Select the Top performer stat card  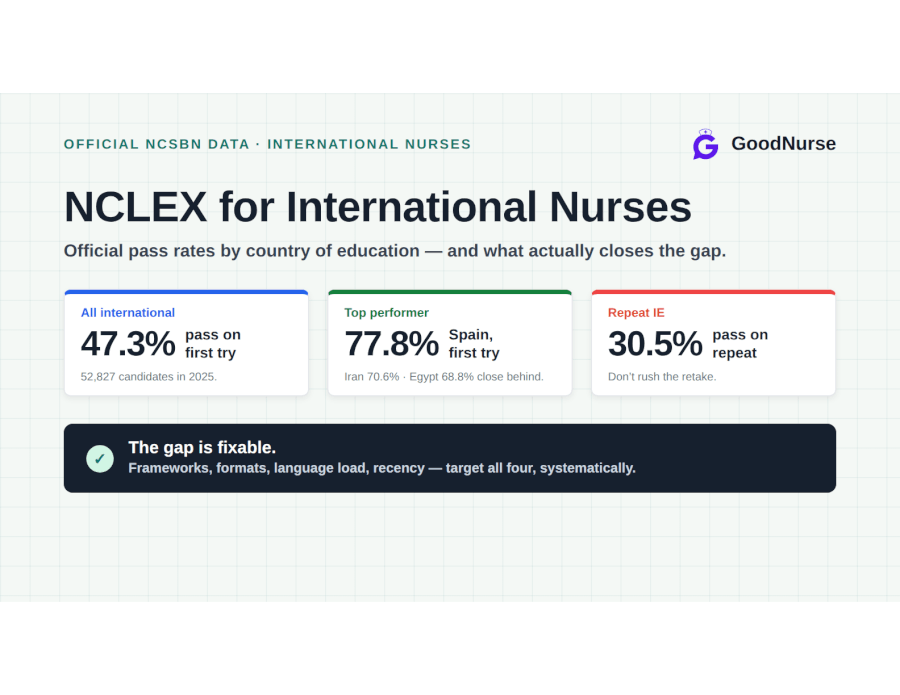click(450, 343)
